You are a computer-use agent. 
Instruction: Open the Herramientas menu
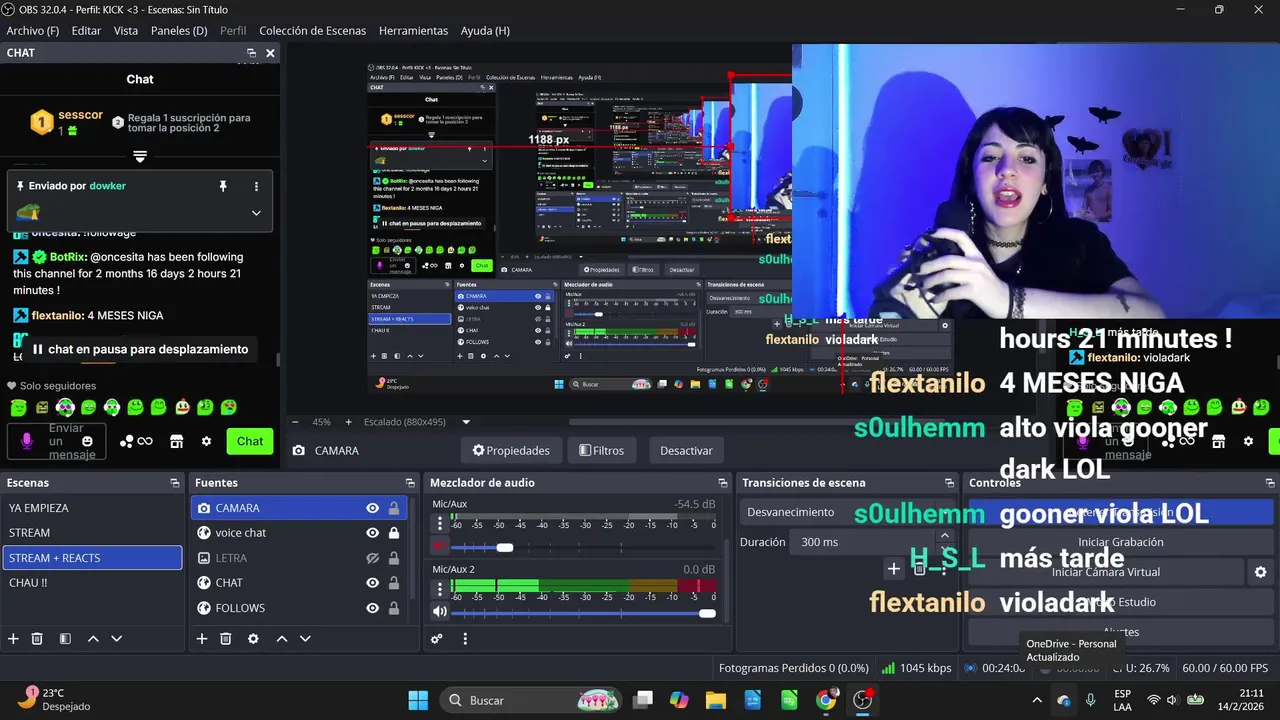pos(413,31)
